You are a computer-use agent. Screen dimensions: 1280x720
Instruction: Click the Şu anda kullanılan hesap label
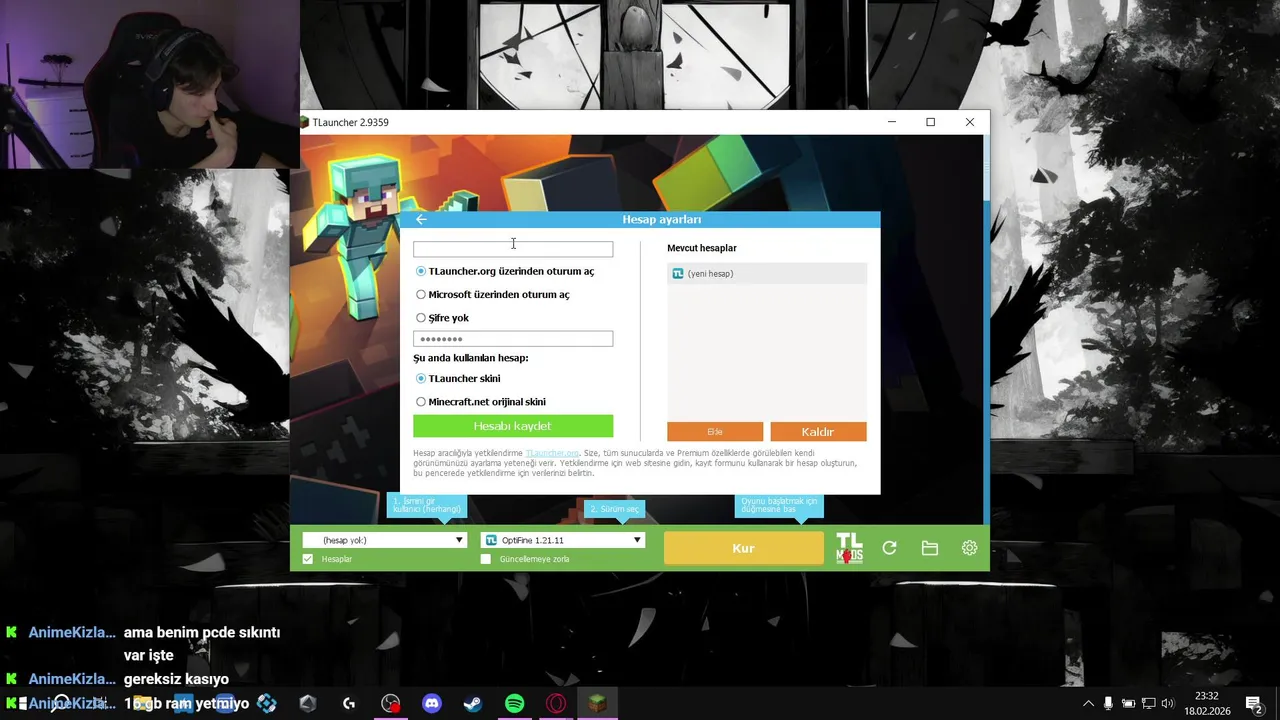pos(471,358)
